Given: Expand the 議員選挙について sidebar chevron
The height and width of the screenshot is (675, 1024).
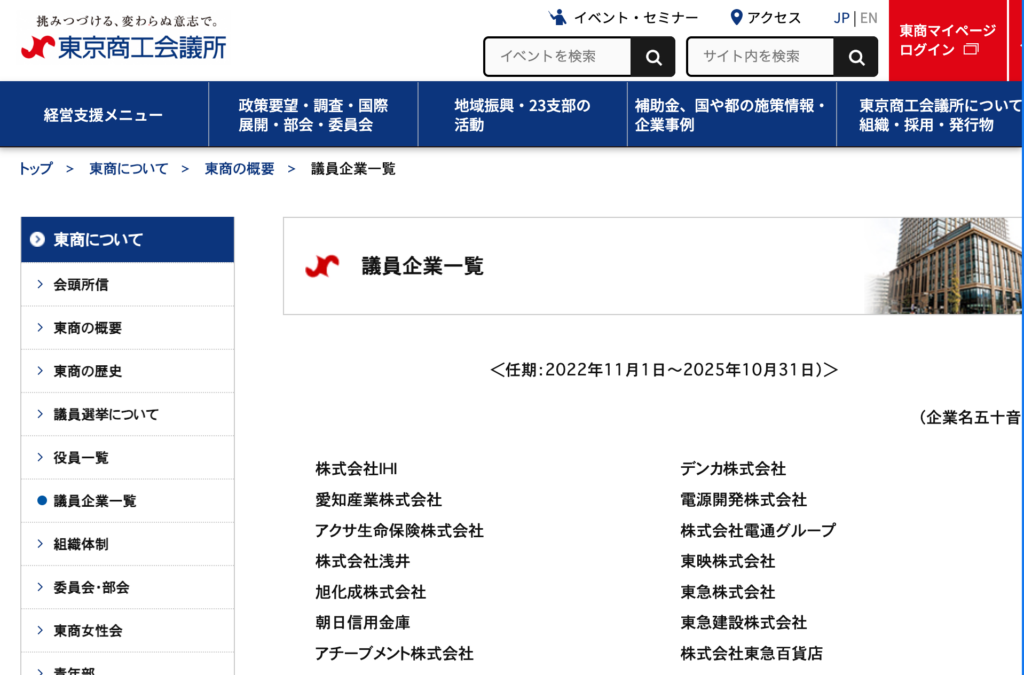Looking at the screenshot, I should 40,414.
